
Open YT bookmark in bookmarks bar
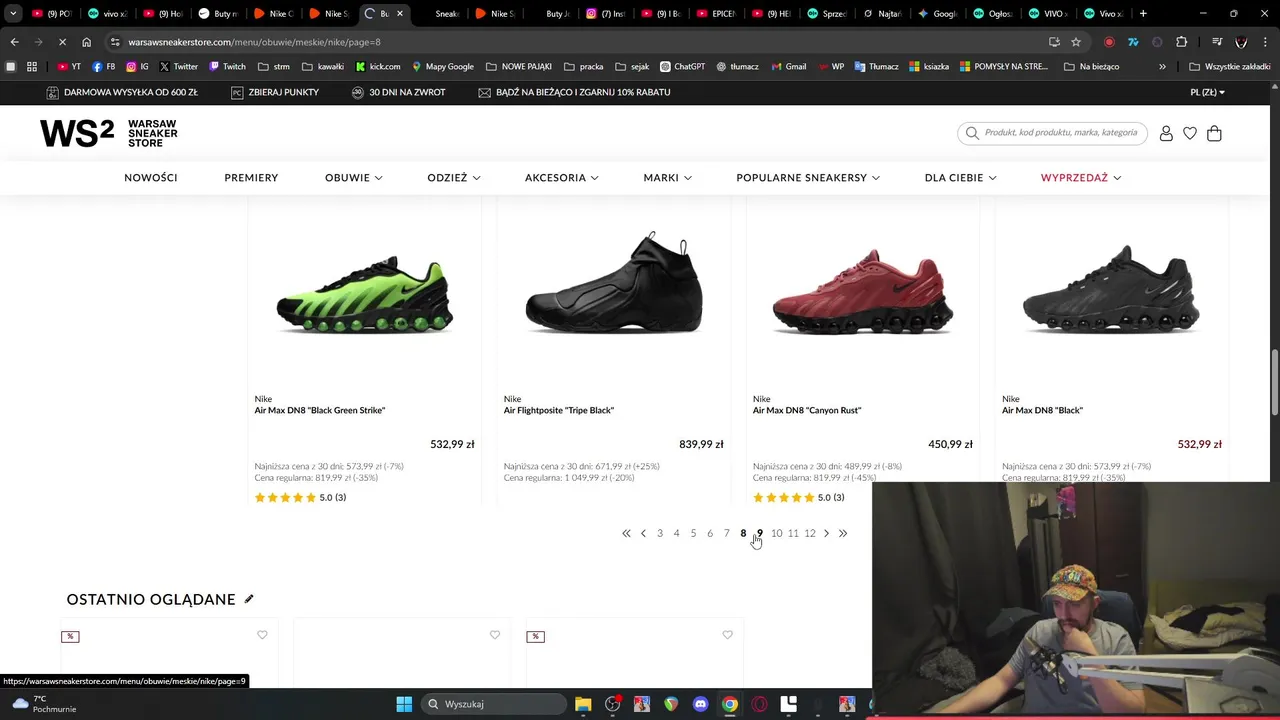[x=69, y=67]
